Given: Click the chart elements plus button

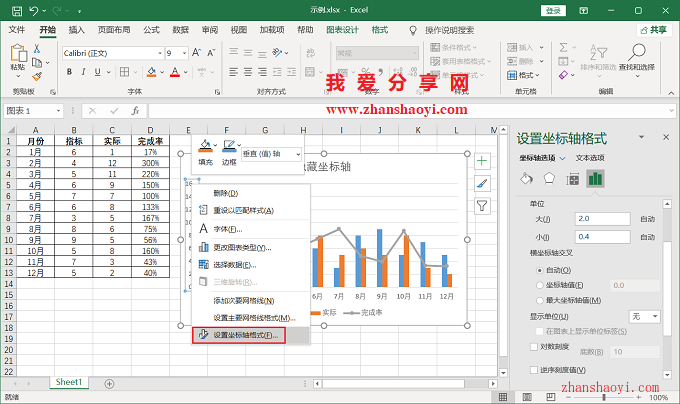Looking at the screenshot, I should point(482,161).
